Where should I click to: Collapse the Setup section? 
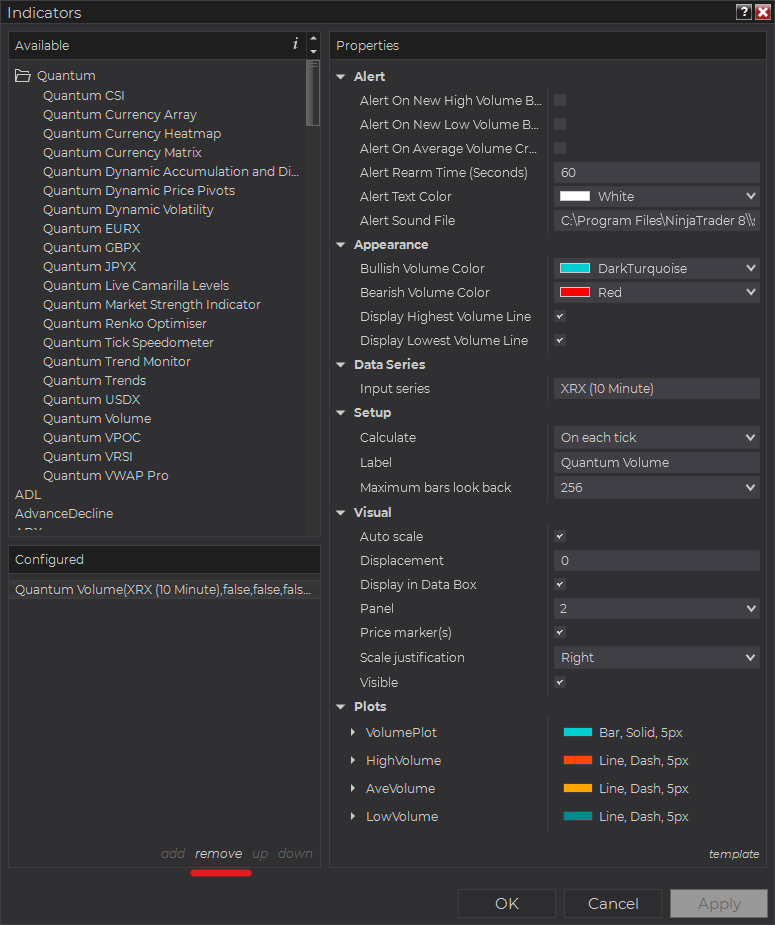341,413
